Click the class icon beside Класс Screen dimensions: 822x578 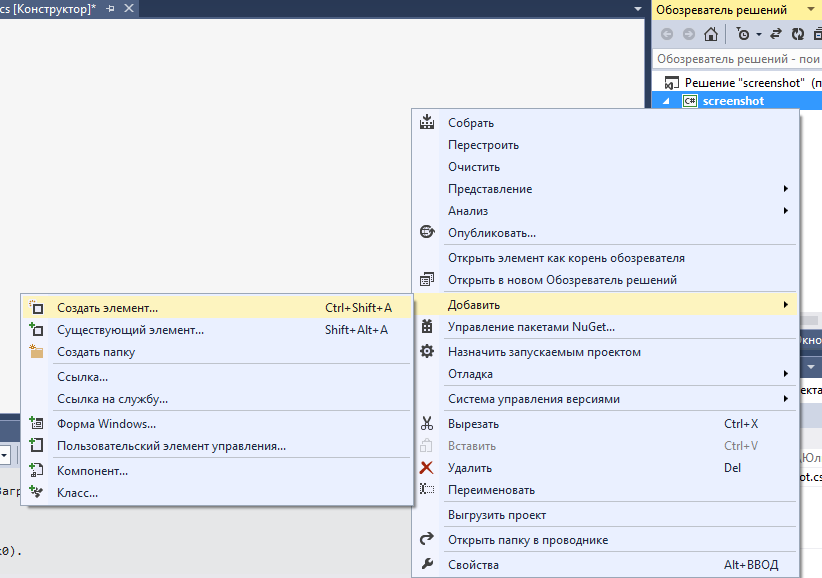36,492
